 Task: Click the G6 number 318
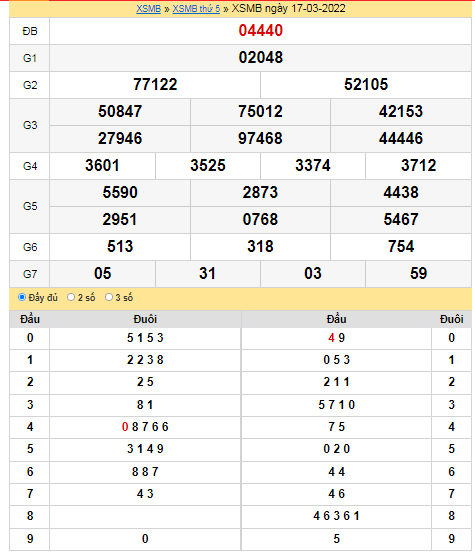(260, 247)
